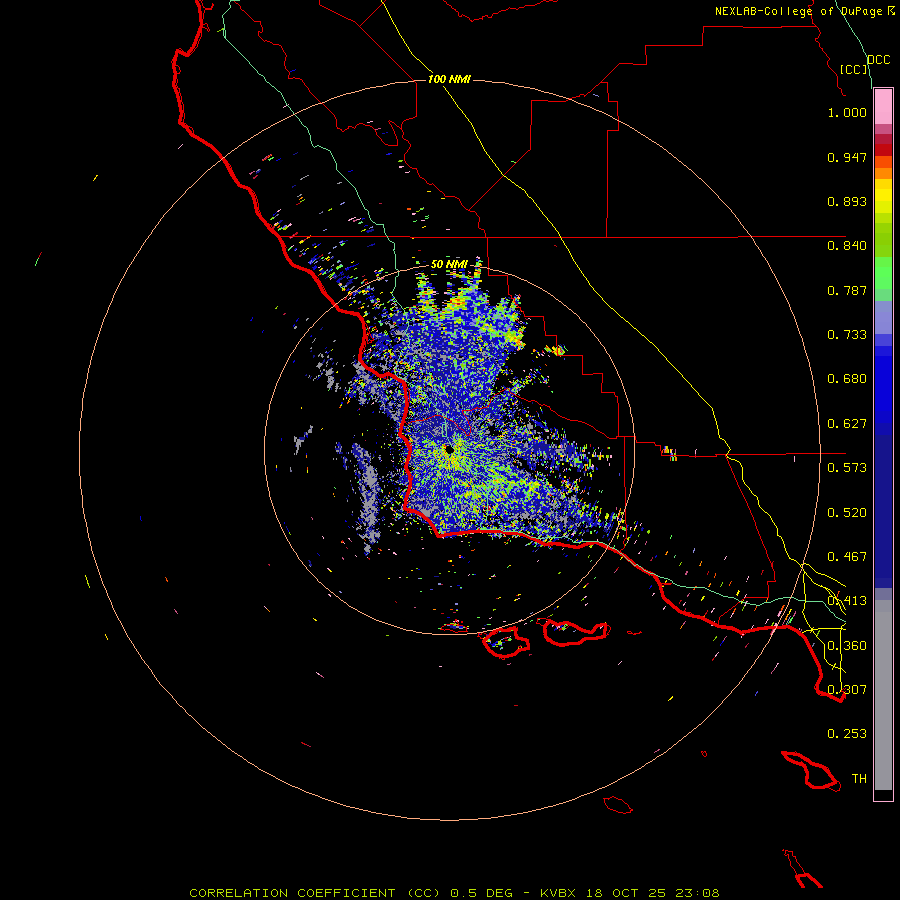
Task: Click the 50 NMI range ring label
Action: 449,264
